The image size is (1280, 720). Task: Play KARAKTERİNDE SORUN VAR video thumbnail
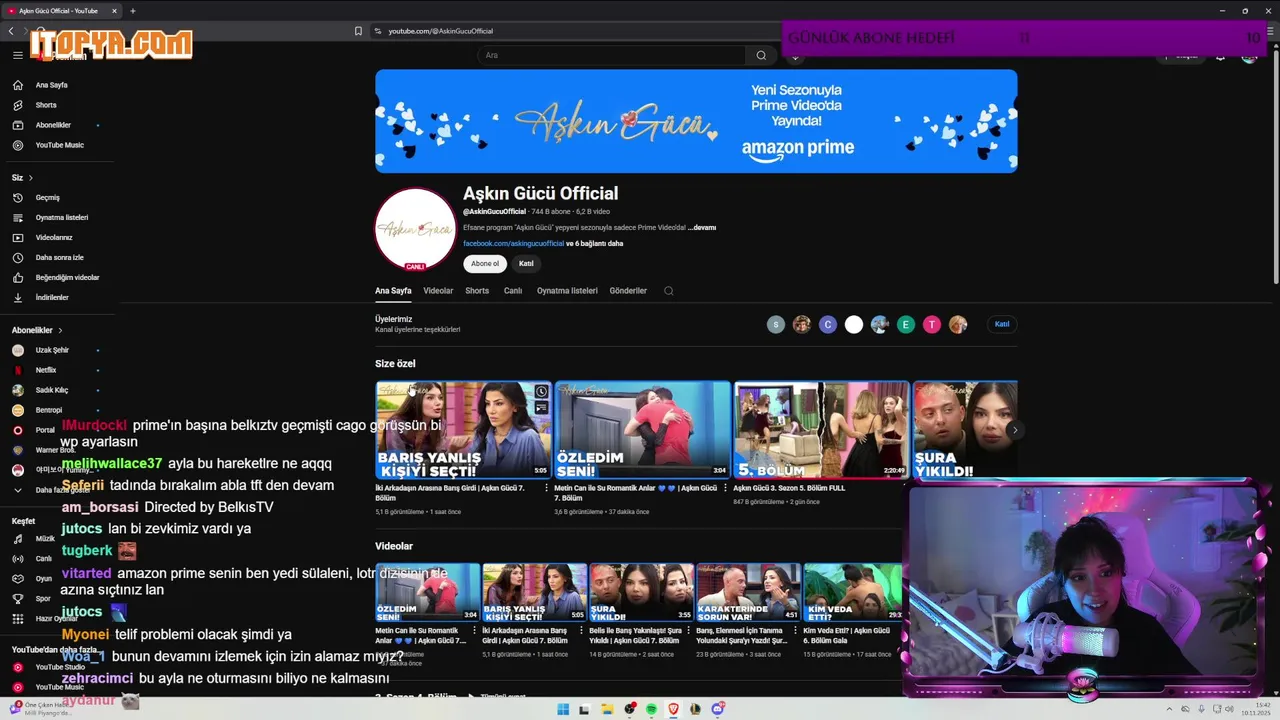[x=748, y=592]
